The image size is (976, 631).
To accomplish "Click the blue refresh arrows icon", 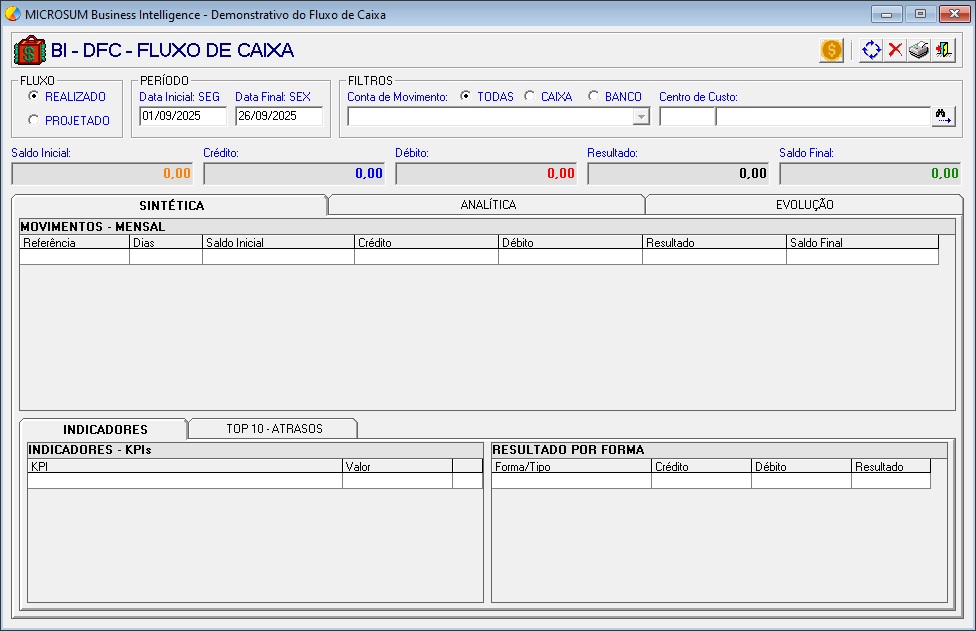I will pyautogui.click(x=871, y=50).
